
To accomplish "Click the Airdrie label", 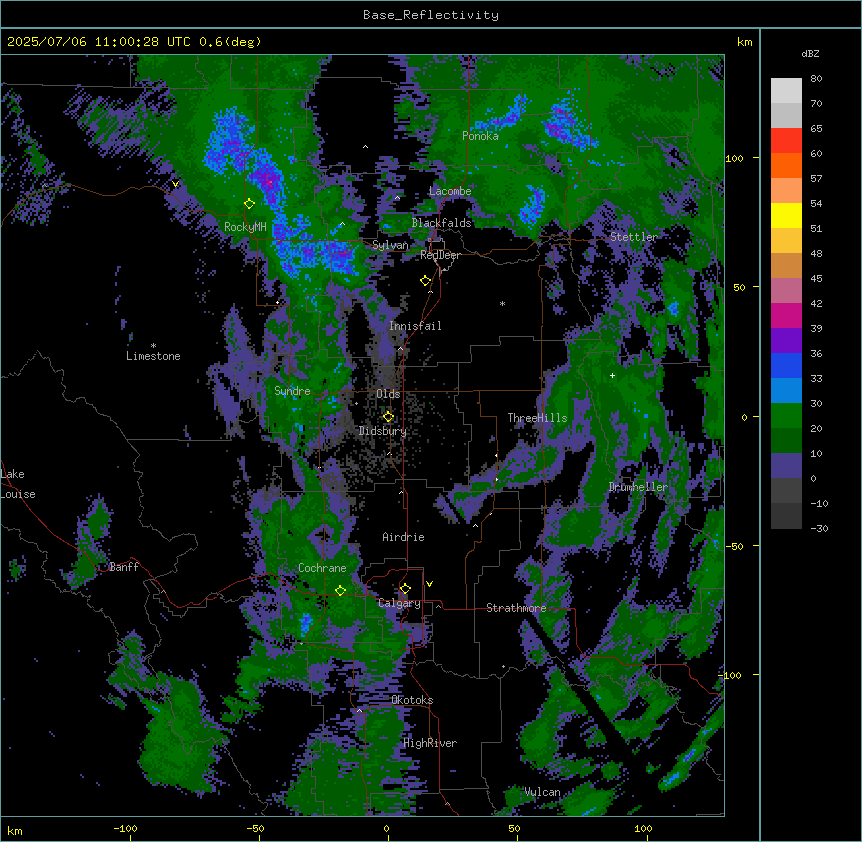I will (403, 537).
